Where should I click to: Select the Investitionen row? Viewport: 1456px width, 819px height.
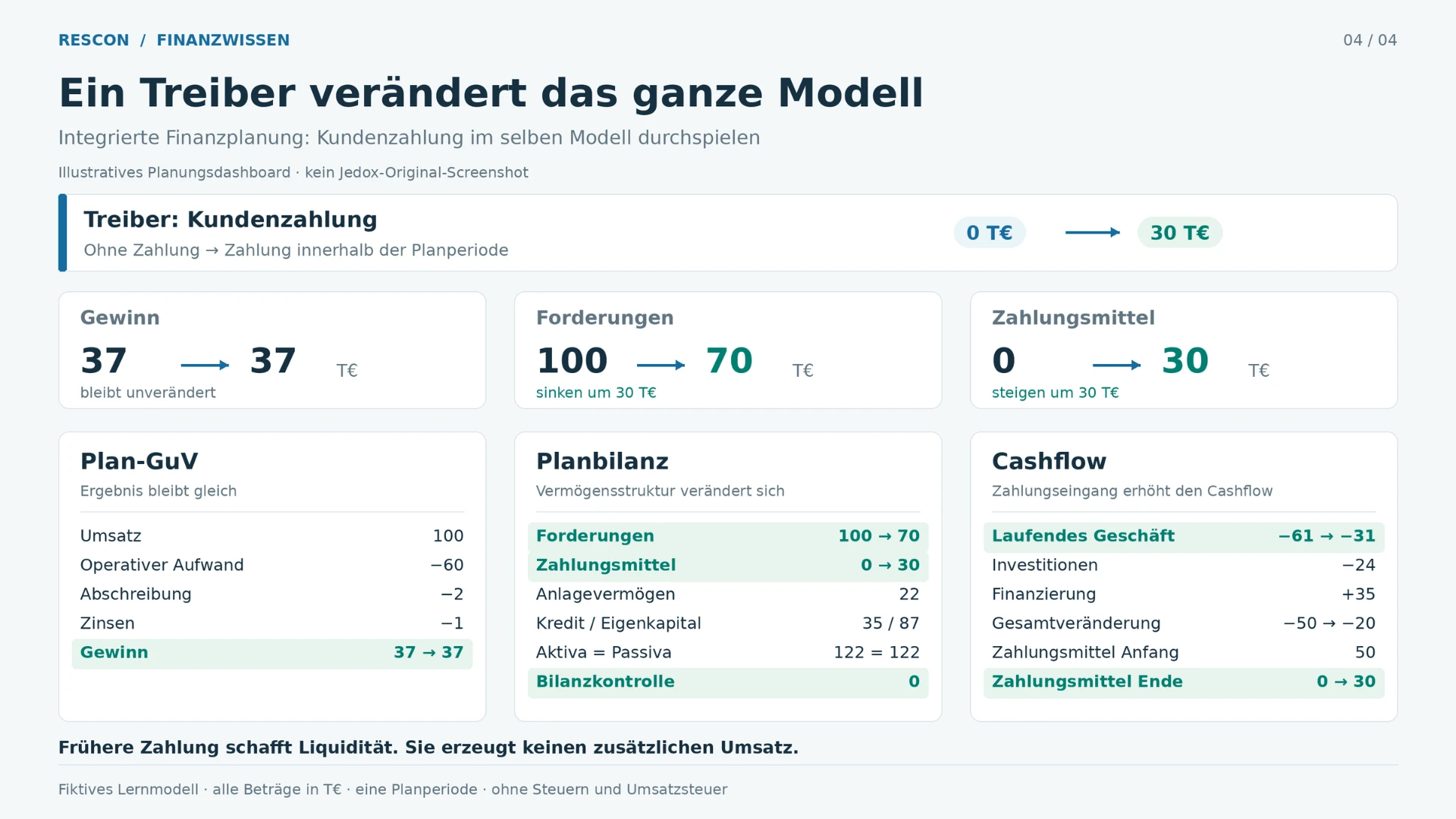[1184, 566]
